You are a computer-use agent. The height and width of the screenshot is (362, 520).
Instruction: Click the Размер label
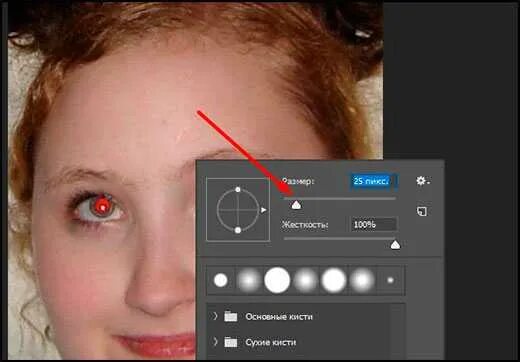[x=298, y=181]
